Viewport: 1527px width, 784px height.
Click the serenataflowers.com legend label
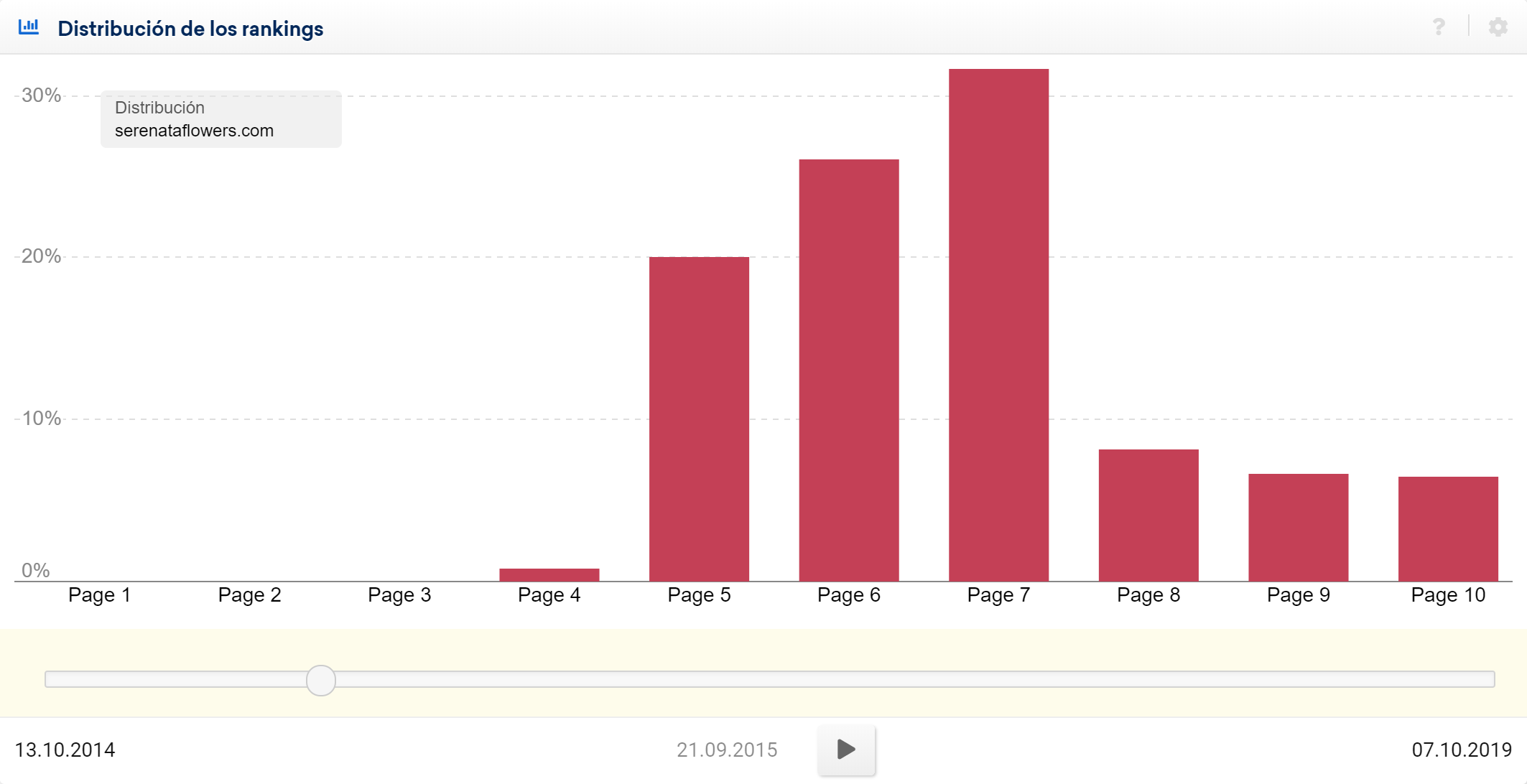tap(194, 131)
